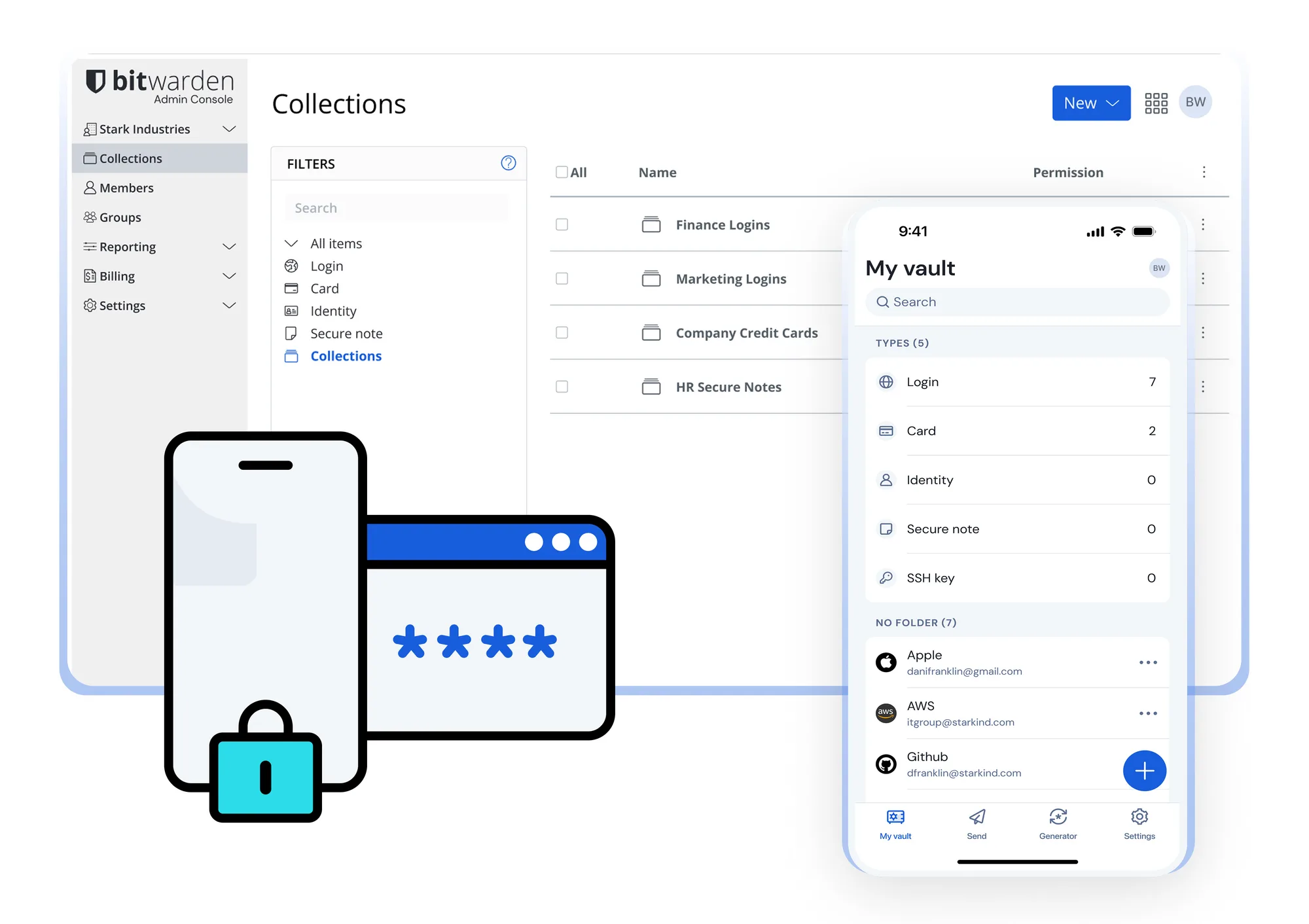Expand the Reporting sidebar section
Image resolution: width=1309 pixels, height=924 pixels.
tap(229, 247)
